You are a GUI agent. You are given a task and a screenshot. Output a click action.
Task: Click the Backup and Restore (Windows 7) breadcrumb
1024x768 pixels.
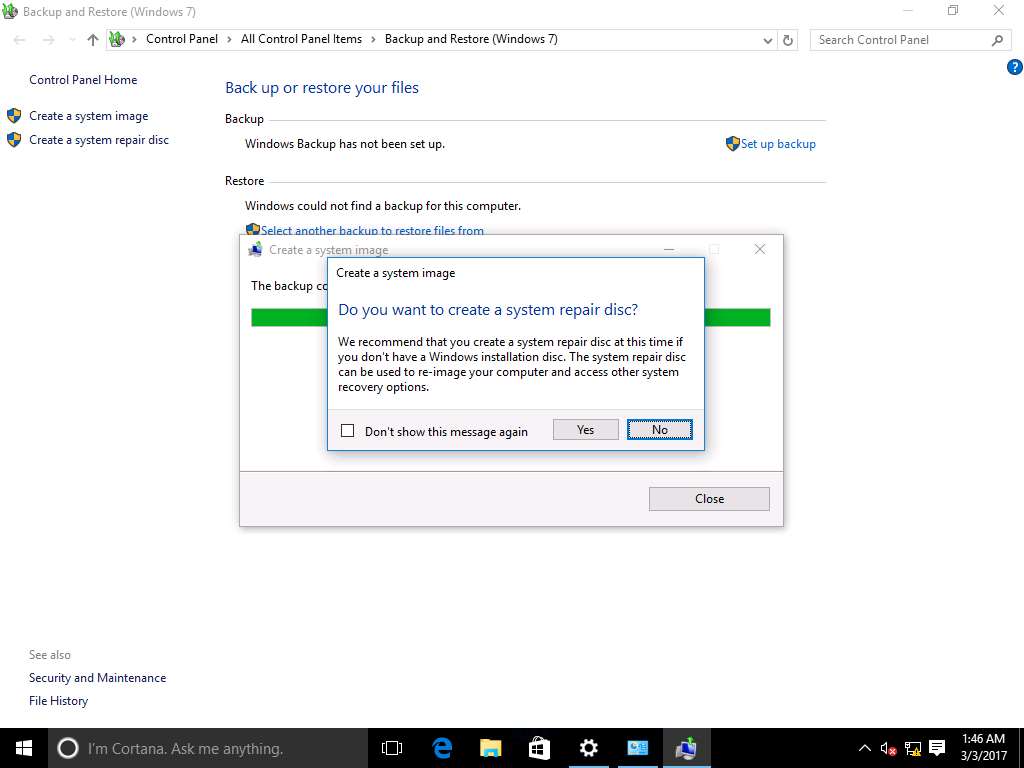point(471,39)
